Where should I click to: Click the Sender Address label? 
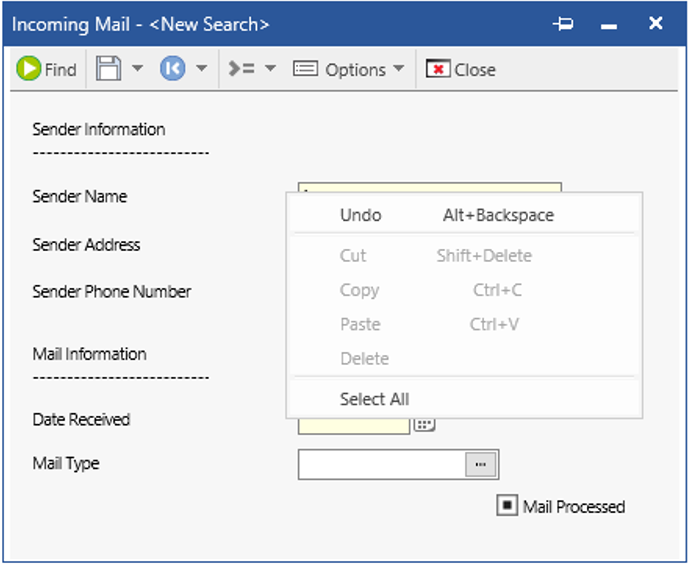pyautogui.click(x=86, y=245)
